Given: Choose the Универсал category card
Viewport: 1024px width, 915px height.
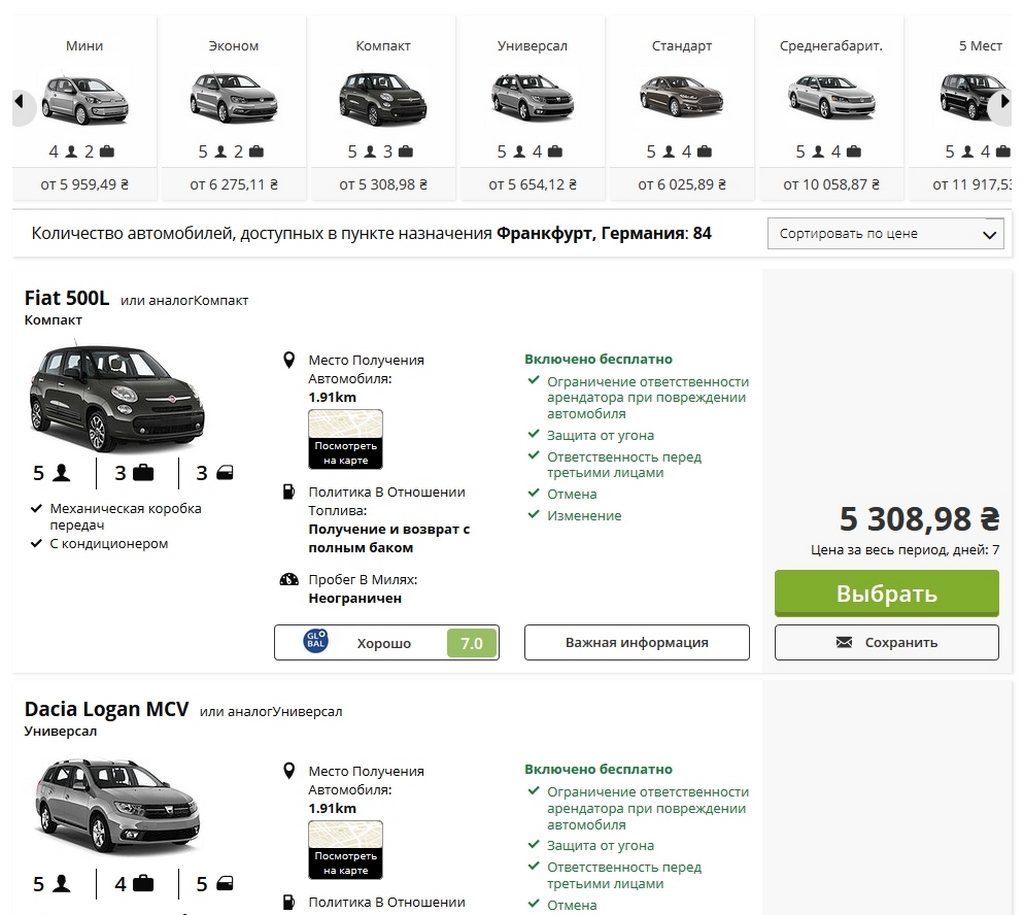Looking at the screenshot, I should click(532, 108).
